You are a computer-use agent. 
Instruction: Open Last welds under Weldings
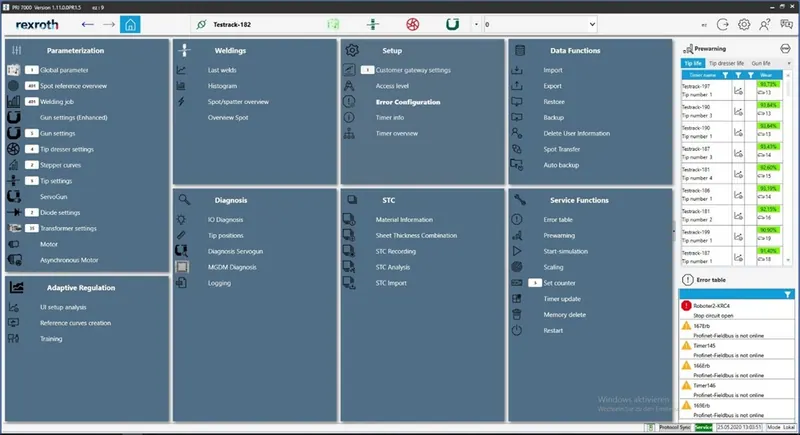pyautogui.click(x=222, y=70)
